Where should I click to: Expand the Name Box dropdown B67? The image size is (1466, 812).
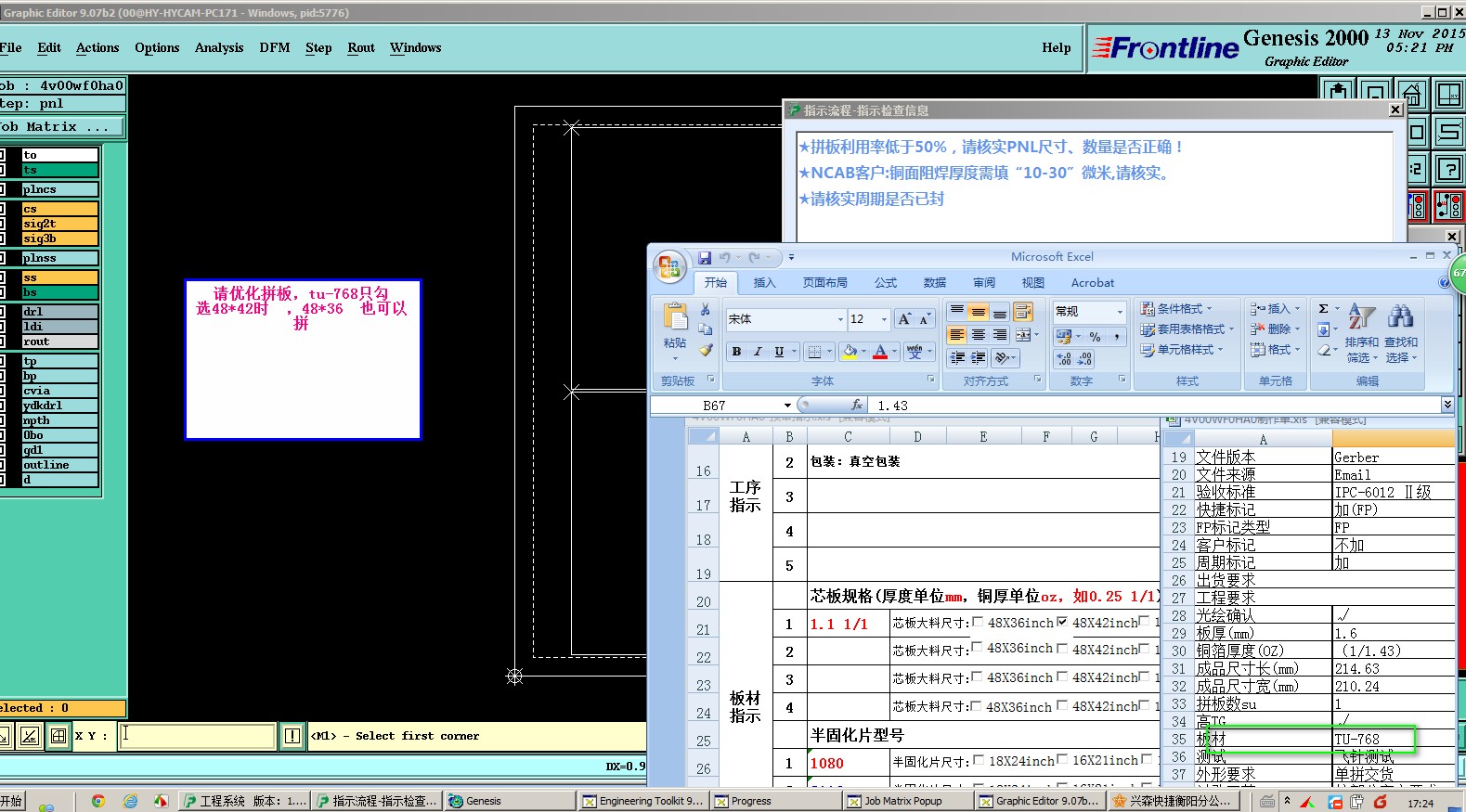pyautogui.click(x=787, y=406)
